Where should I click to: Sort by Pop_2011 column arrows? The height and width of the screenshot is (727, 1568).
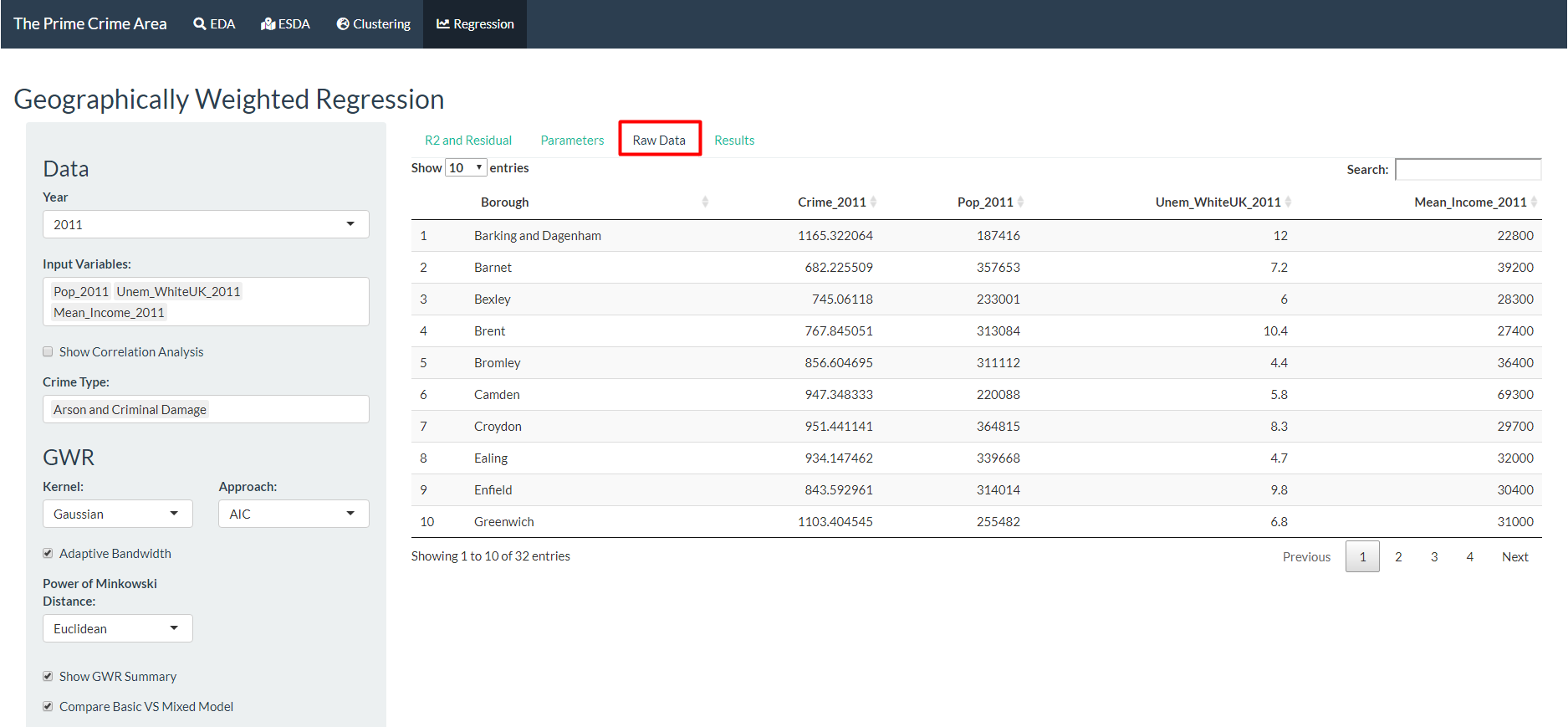pyautogui.click(x=1020, y=202)
